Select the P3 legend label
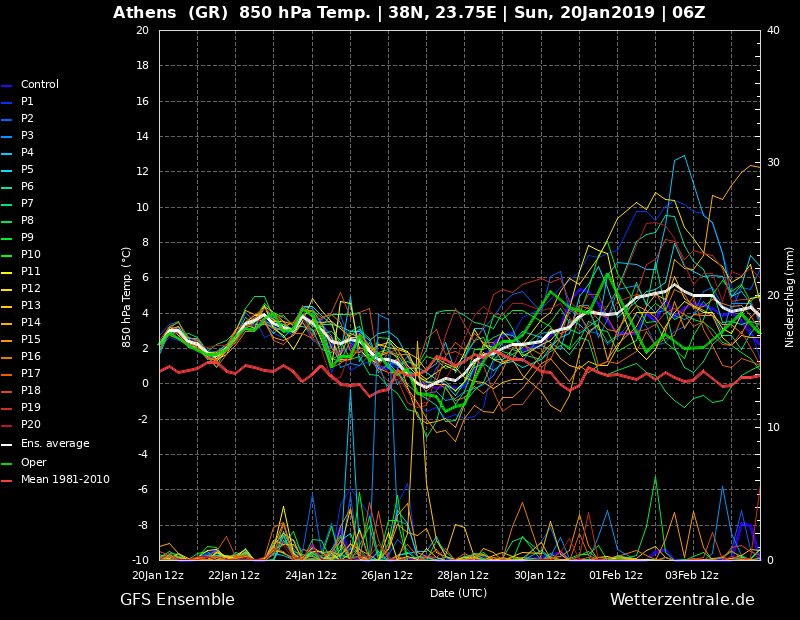 coord(27,135)
